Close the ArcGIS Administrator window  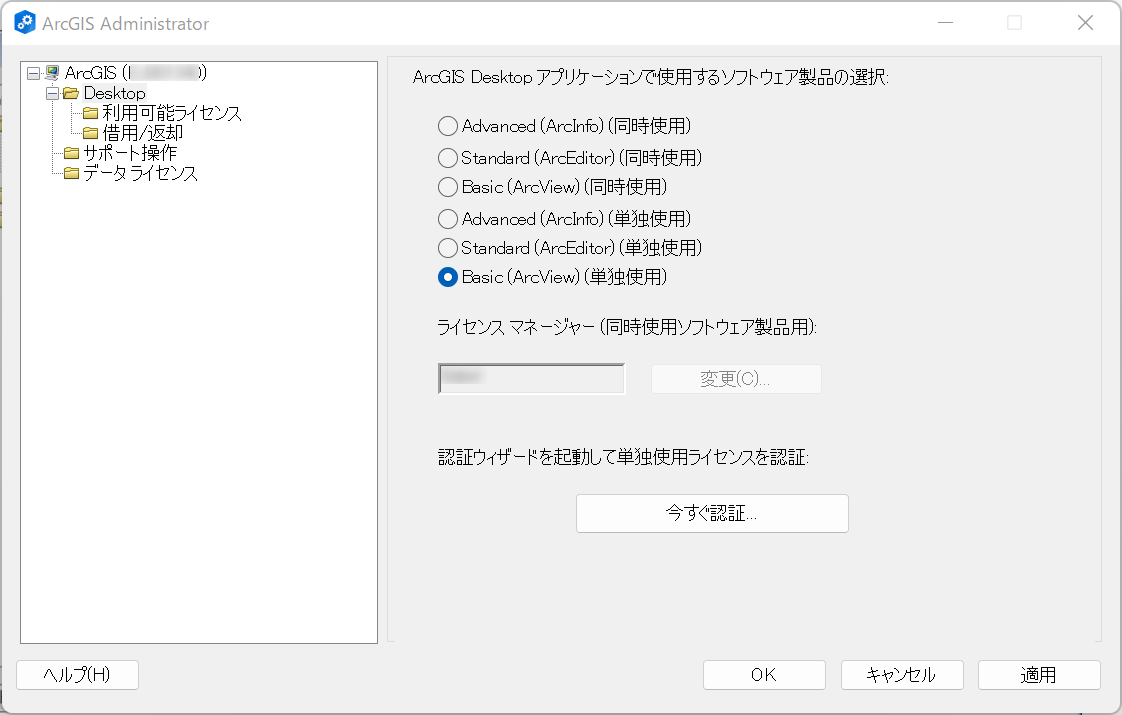coord(1085,23)
